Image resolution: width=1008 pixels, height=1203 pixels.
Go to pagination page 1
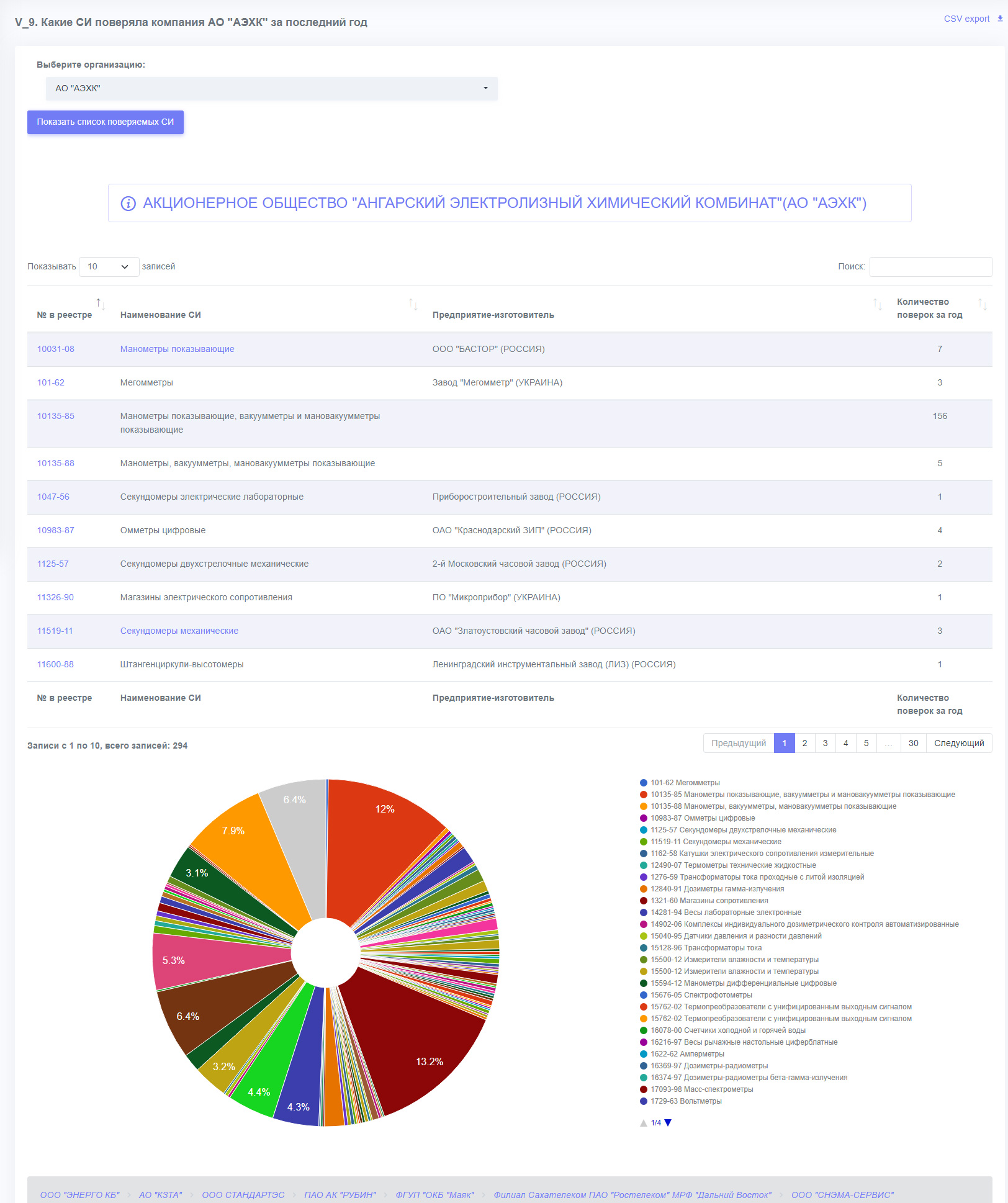[785, 743]
